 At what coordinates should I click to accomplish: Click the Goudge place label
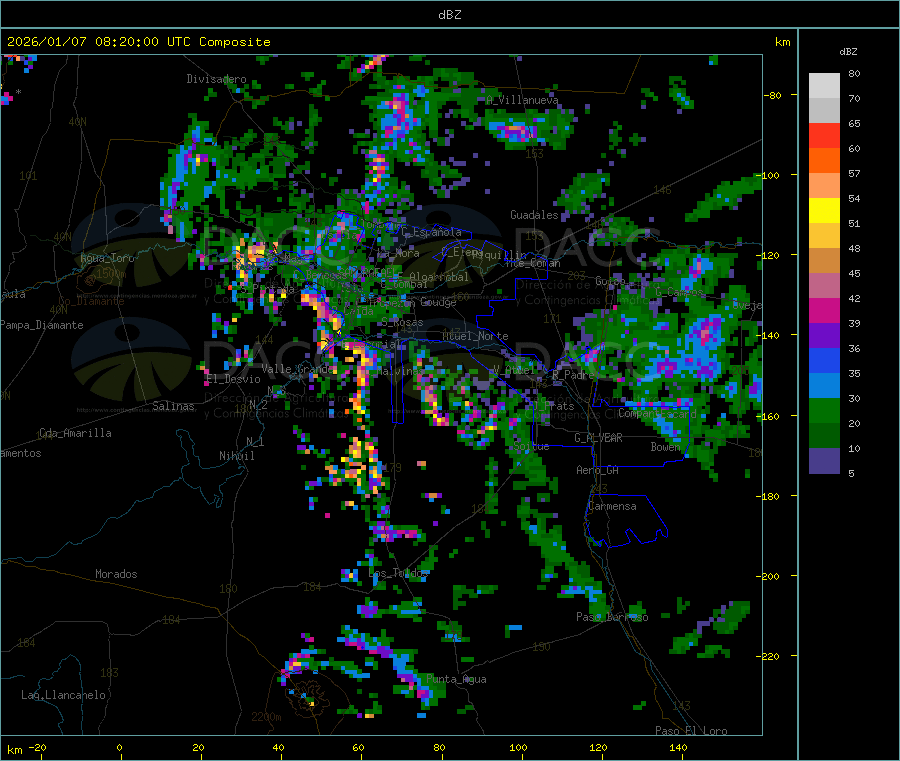point(439,302)
